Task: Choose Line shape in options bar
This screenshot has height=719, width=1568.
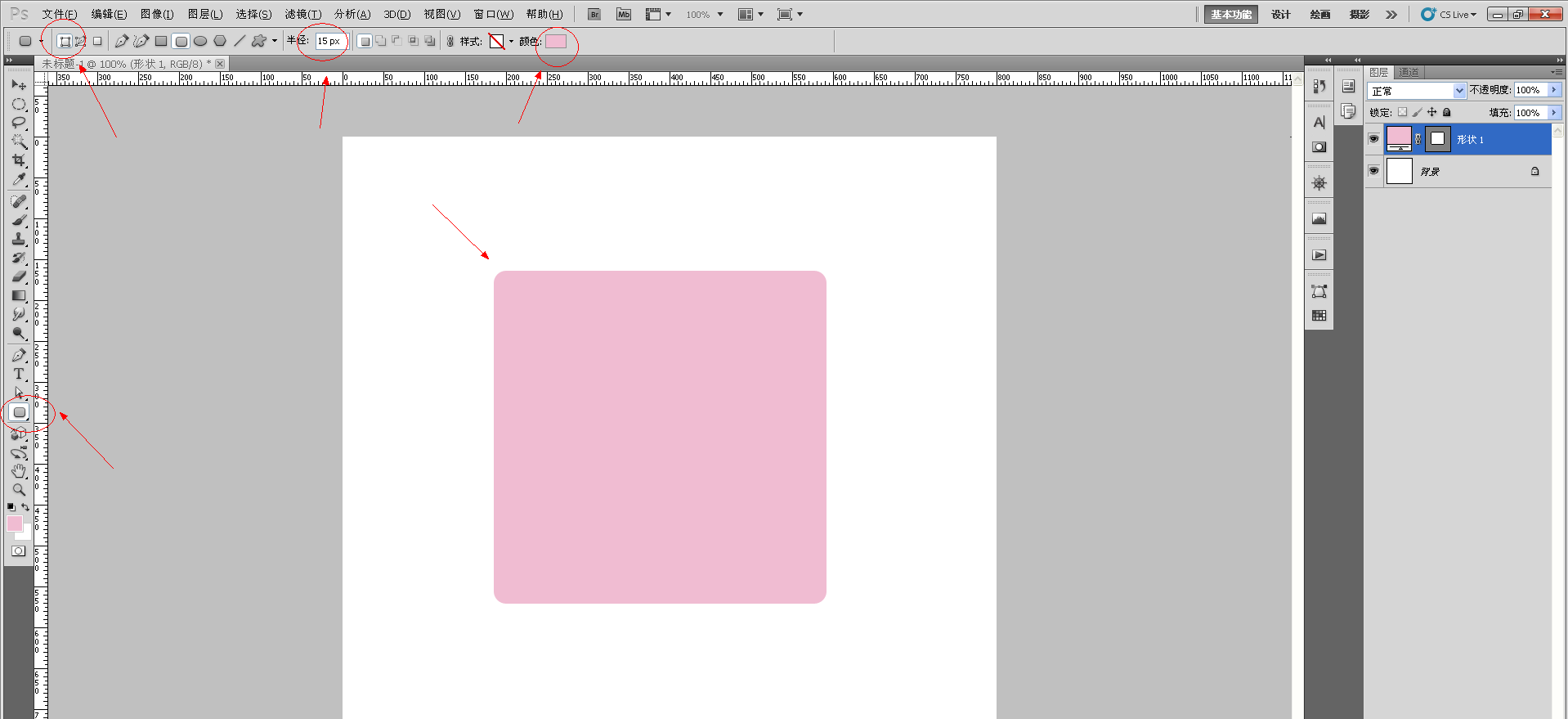Action: 240,41
